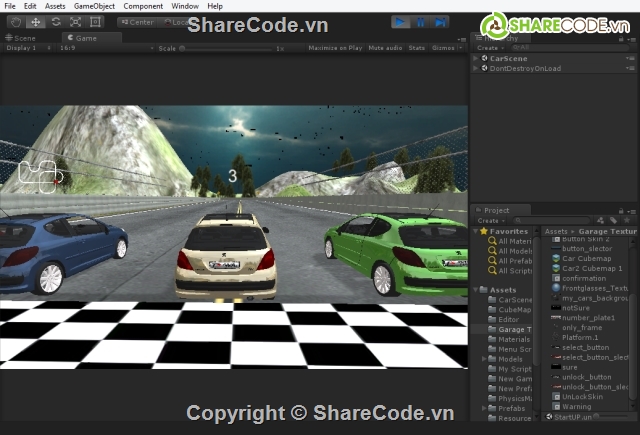
Task: Select All Models favorite search
Action: pyautogui.click(x=510, y=251)
